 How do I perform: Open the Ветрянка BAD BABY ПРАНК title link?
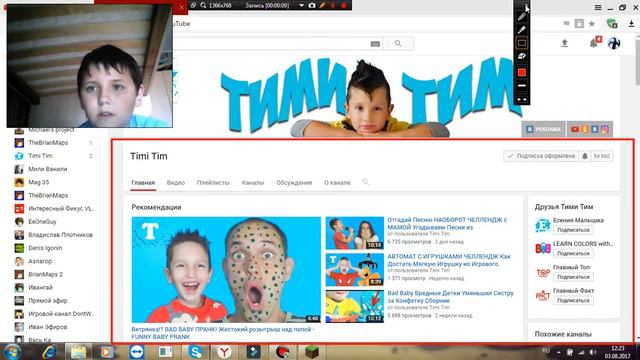click(x=223, y=333)
